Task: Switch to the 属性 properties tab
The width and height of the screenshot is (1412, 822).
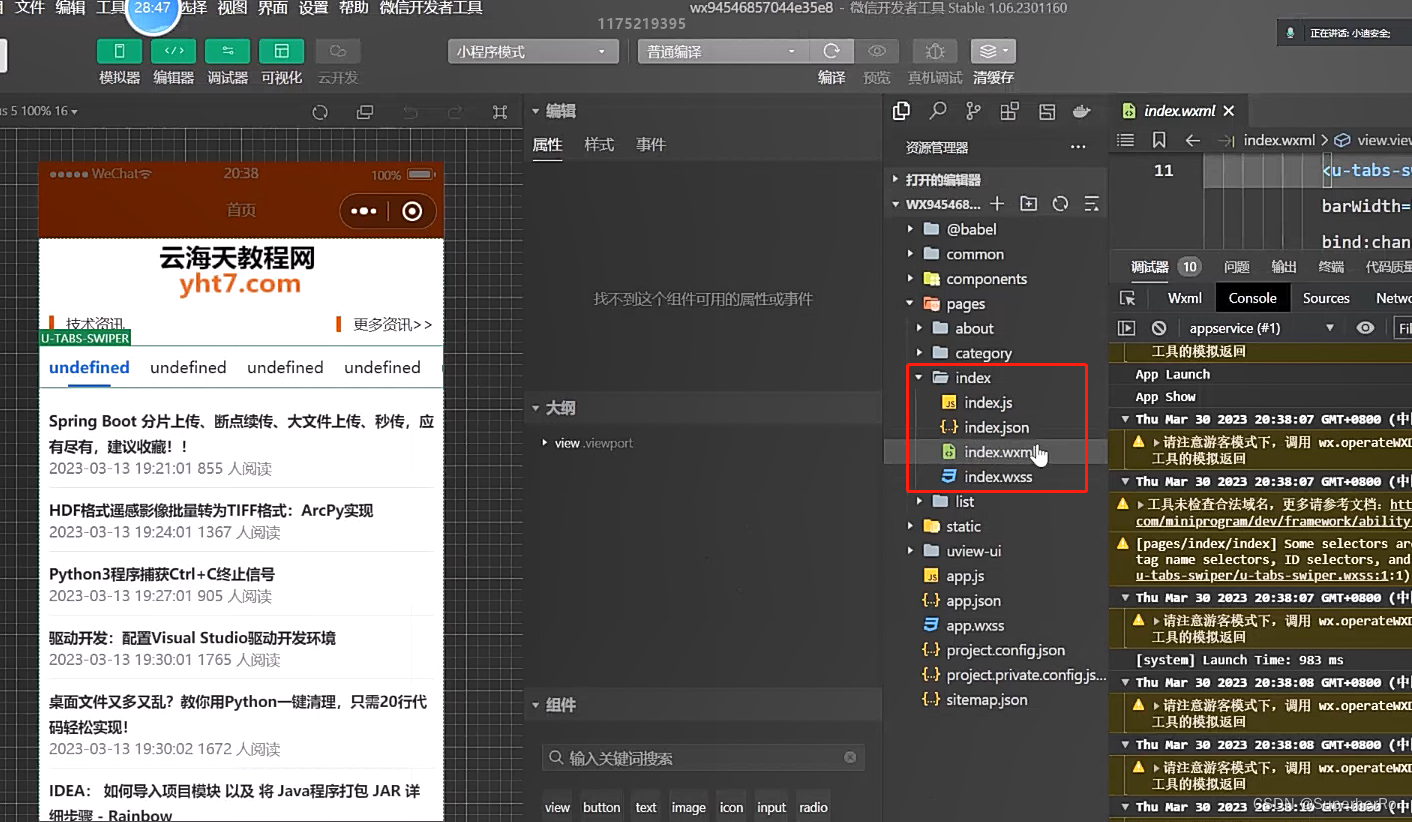Action: (x=547, y=145)
